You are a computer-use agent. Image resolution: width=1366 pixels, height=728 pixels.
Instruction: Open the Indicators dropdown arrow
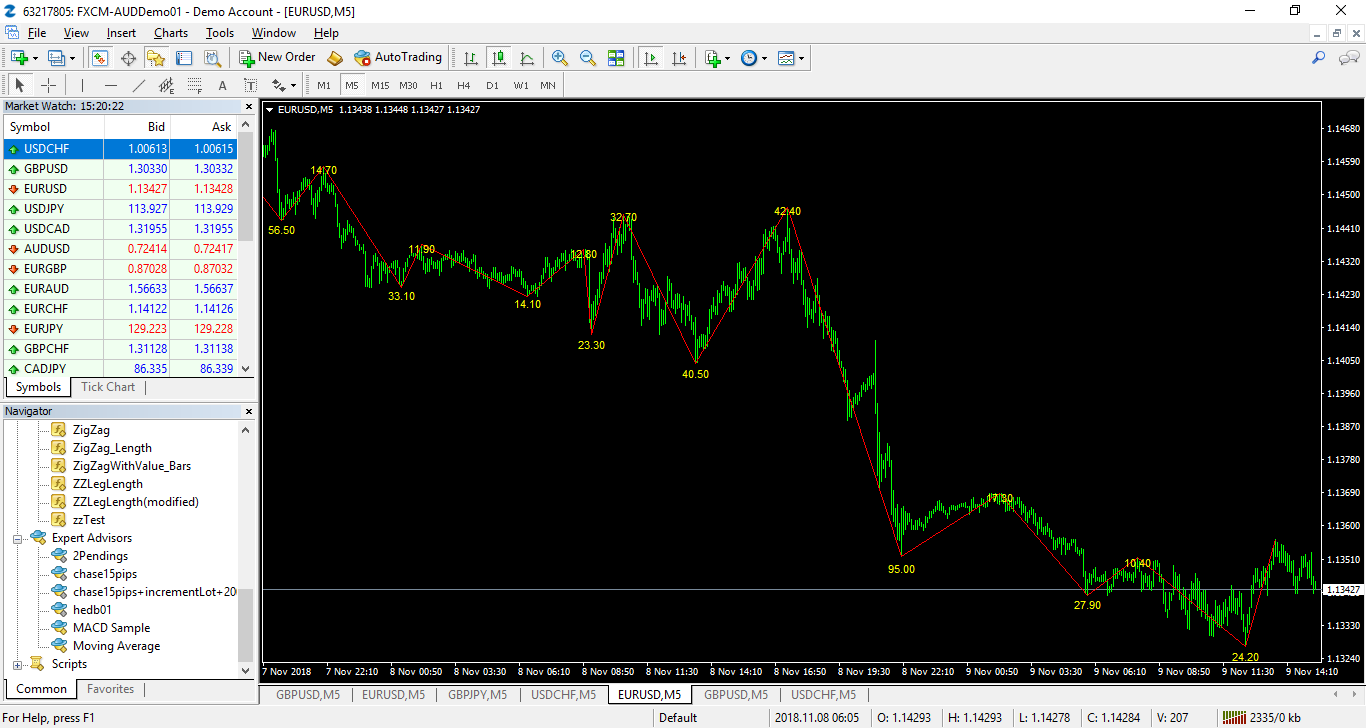(x=728, y=58)
